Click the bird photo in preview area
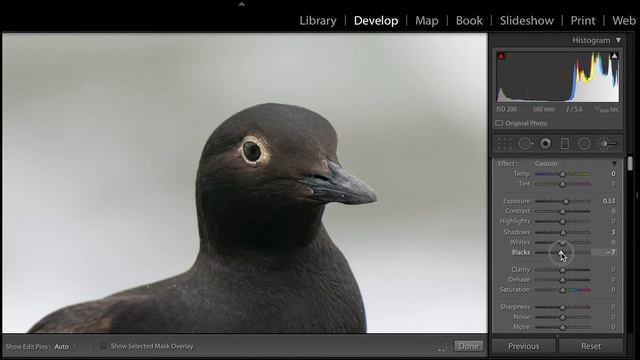The image size is (640, 360). [x=245, y=183]
